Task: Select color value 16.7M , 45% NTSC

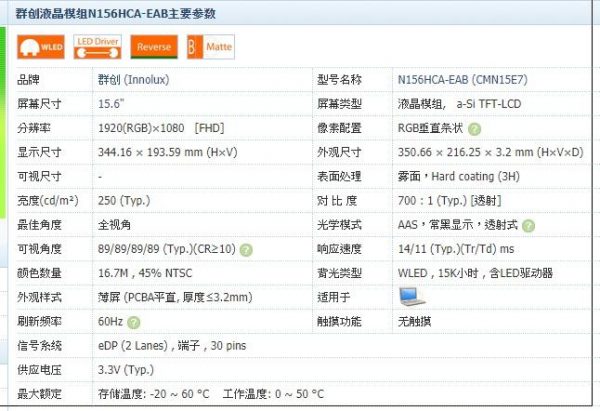Action: pos(145,273)
